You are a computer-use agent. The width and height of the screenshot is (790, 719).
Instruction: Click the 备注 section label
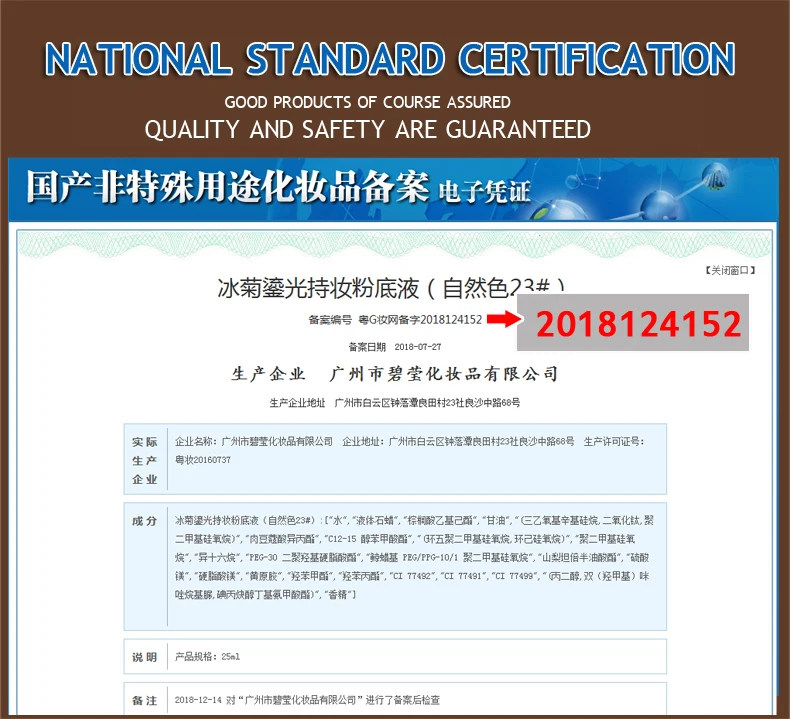coord(145,700)
